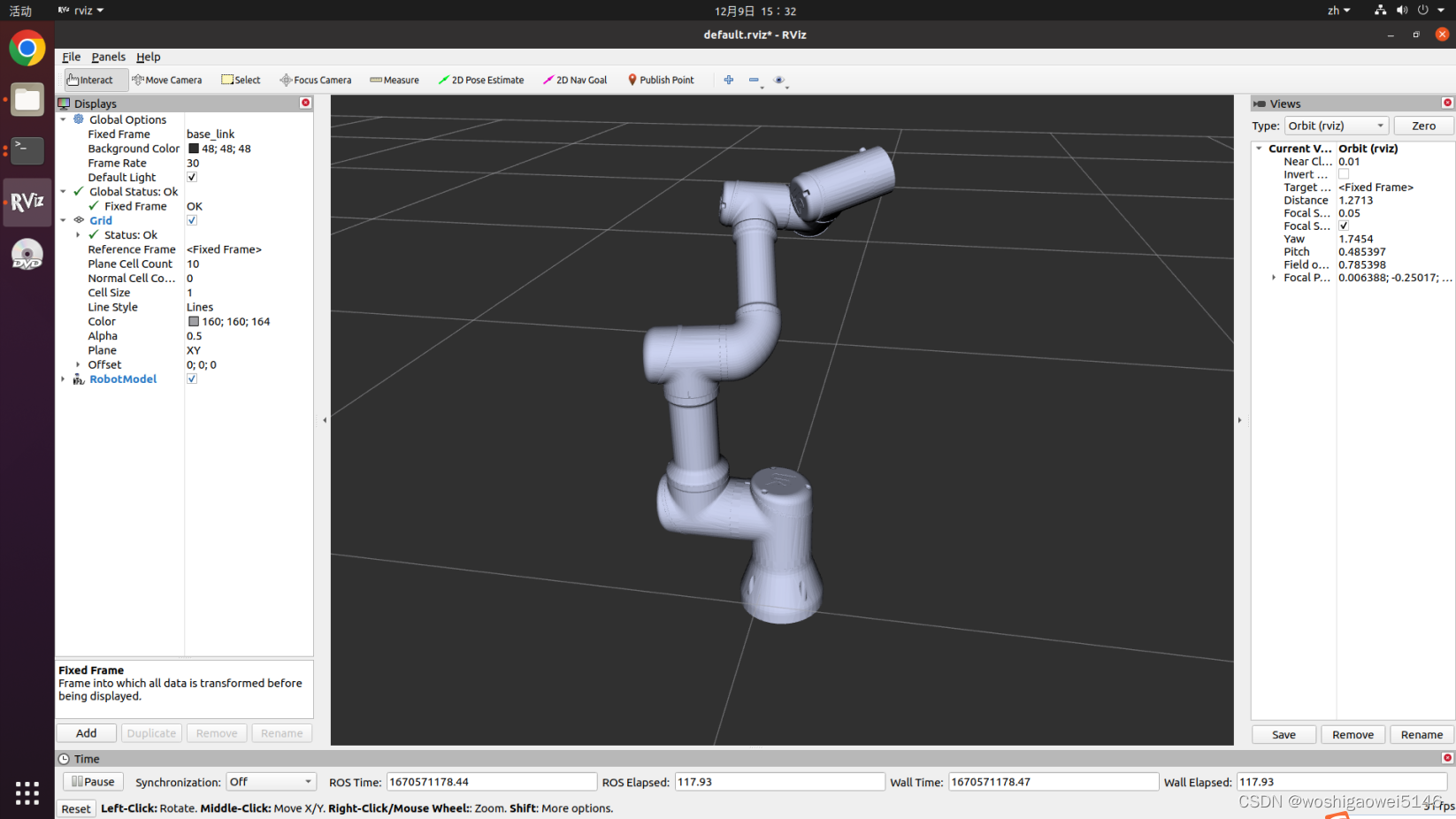Image resolution: width=1456 pixels, height=819 pixels.
Task: Select the Publish Point tool
Action: click(661, 80)
